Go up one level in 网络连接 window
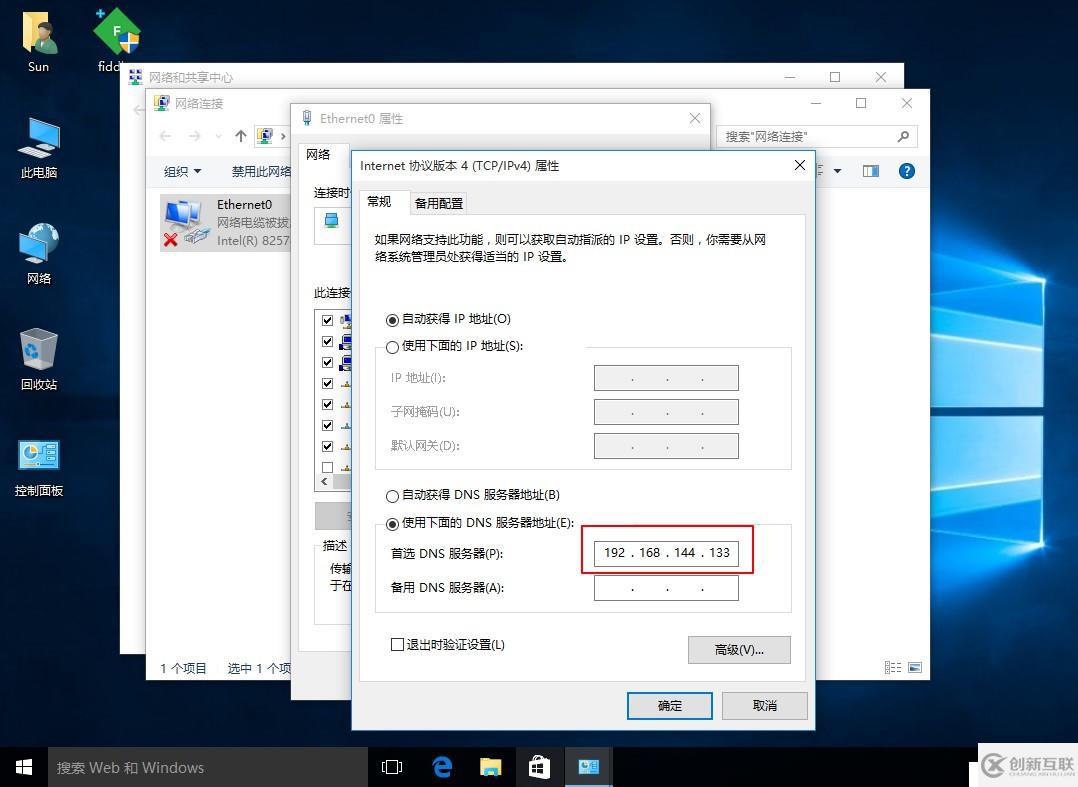 240,136
